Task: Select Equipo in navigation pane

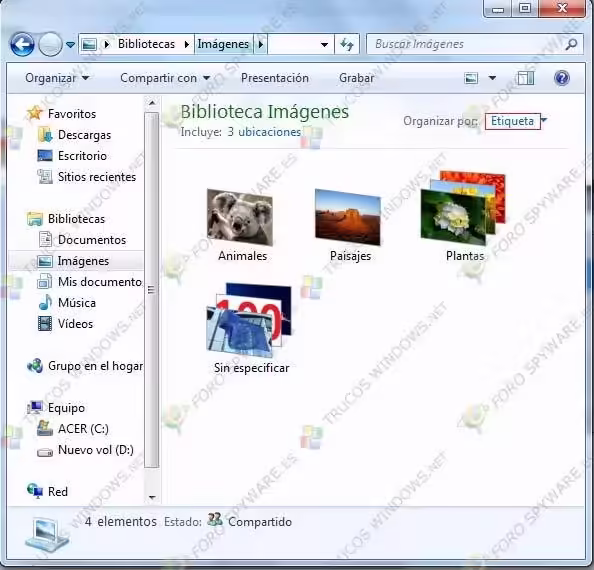Action: 56,408
